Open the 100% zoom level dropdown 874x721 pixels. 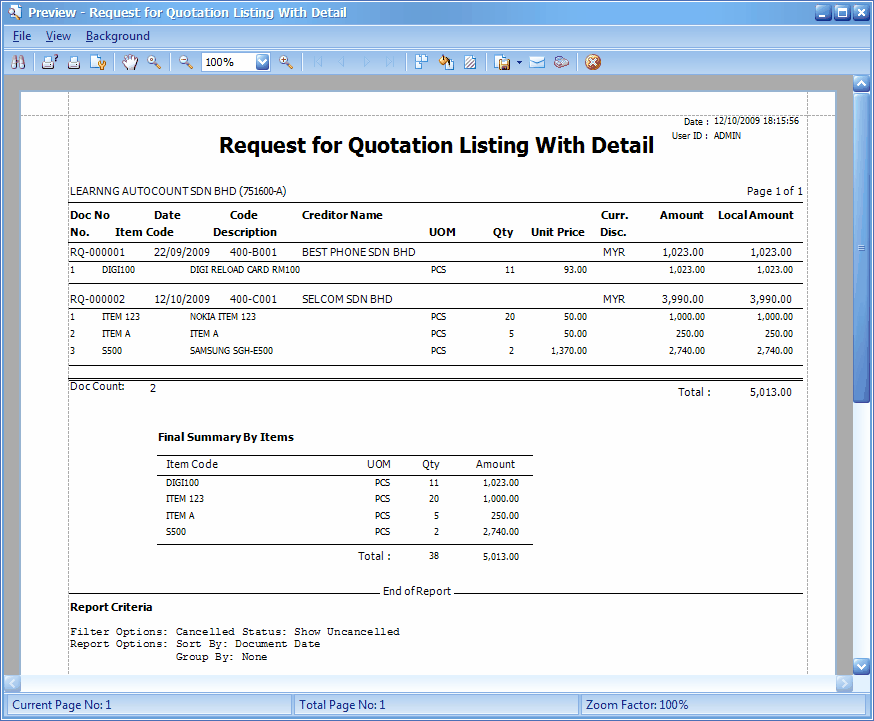pyautogui.click(x=263, y=62)
